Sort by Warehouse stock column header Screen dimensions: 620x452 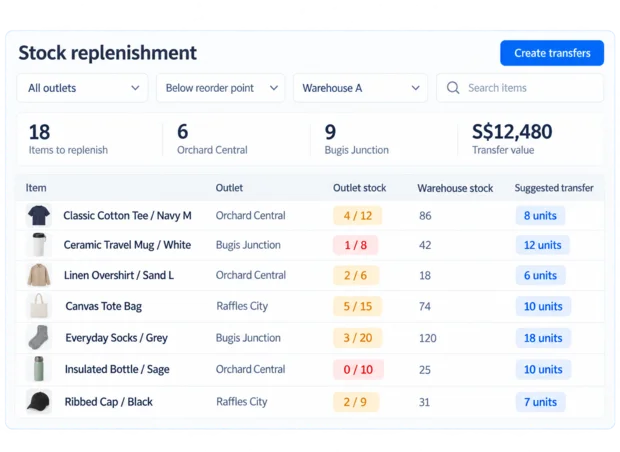point(455,188)
